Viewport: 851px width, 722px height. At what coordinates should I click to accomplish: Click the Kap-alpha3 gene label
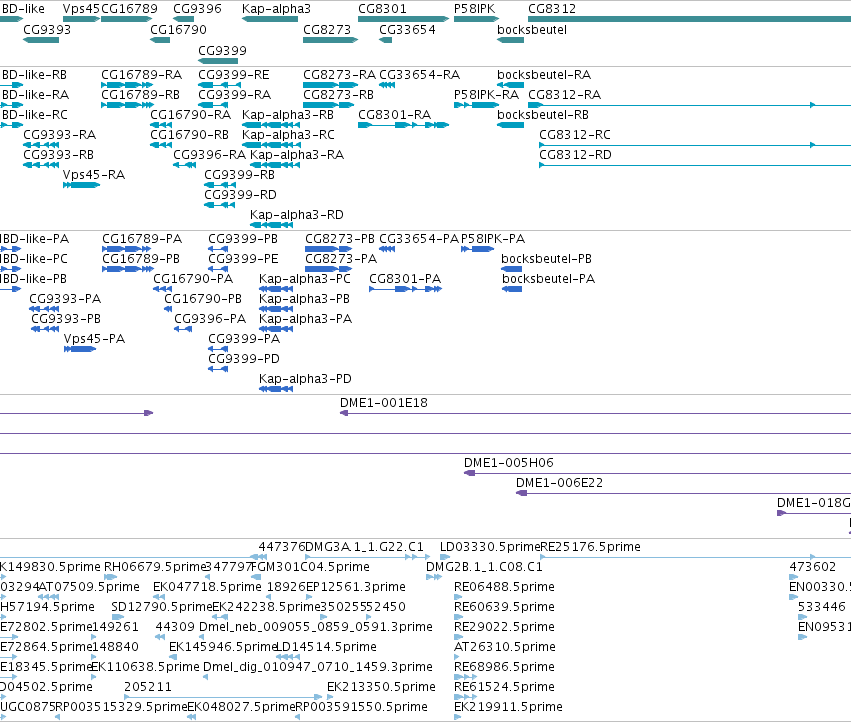276,9
